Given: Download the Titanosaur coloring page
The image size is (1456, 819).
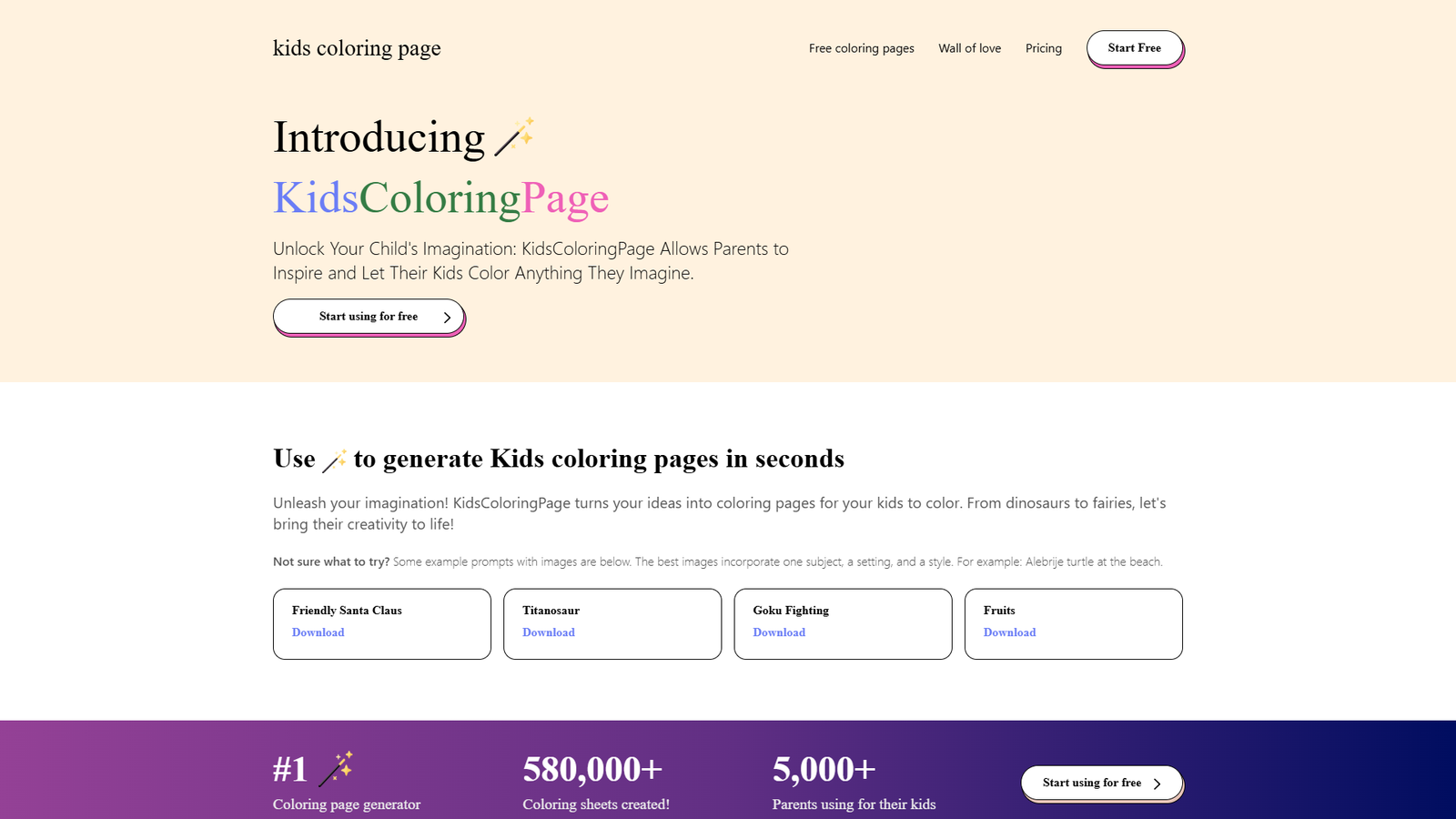Looking at the screenshot, I should coord(548,632).
